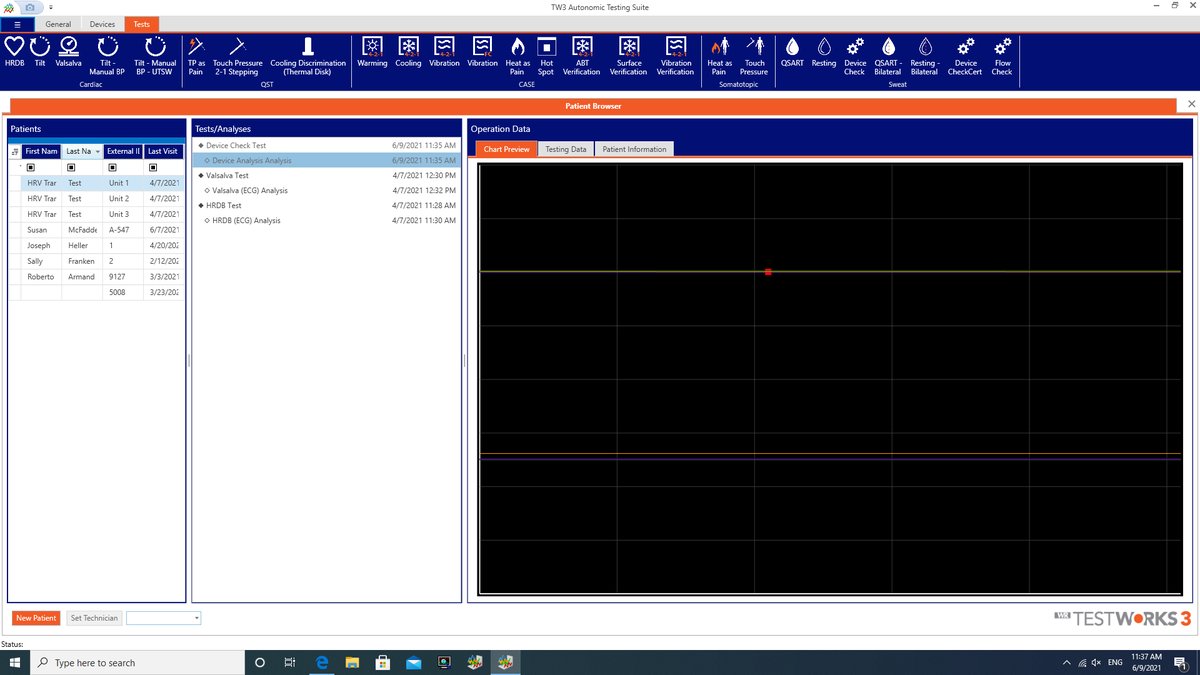Screen dimensions: 1200x675
Task: Click the New Patient button
Action: coord(36,618)
